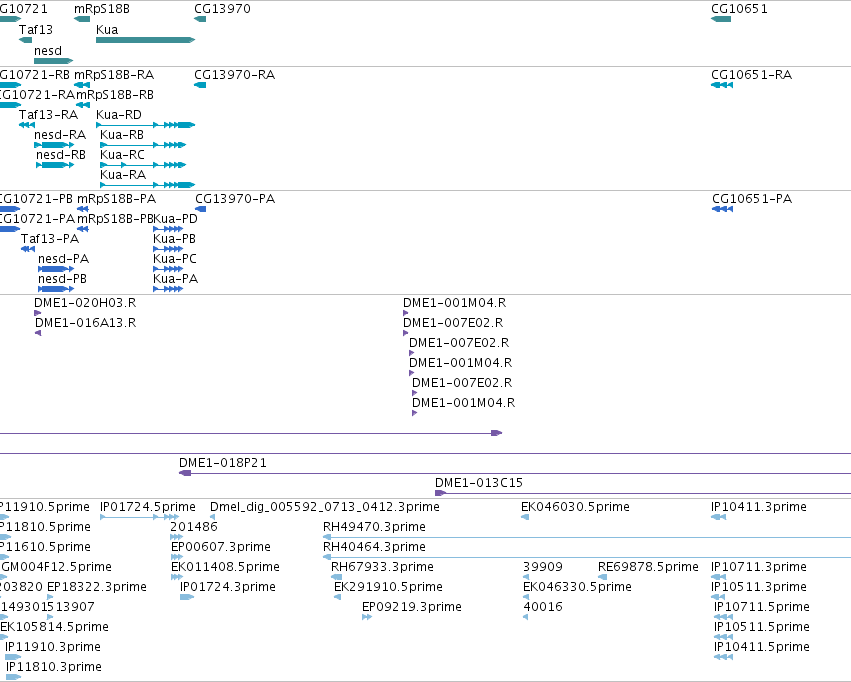Click the IP10711.3prime label

pyautogui.click(x=759, y=568)
